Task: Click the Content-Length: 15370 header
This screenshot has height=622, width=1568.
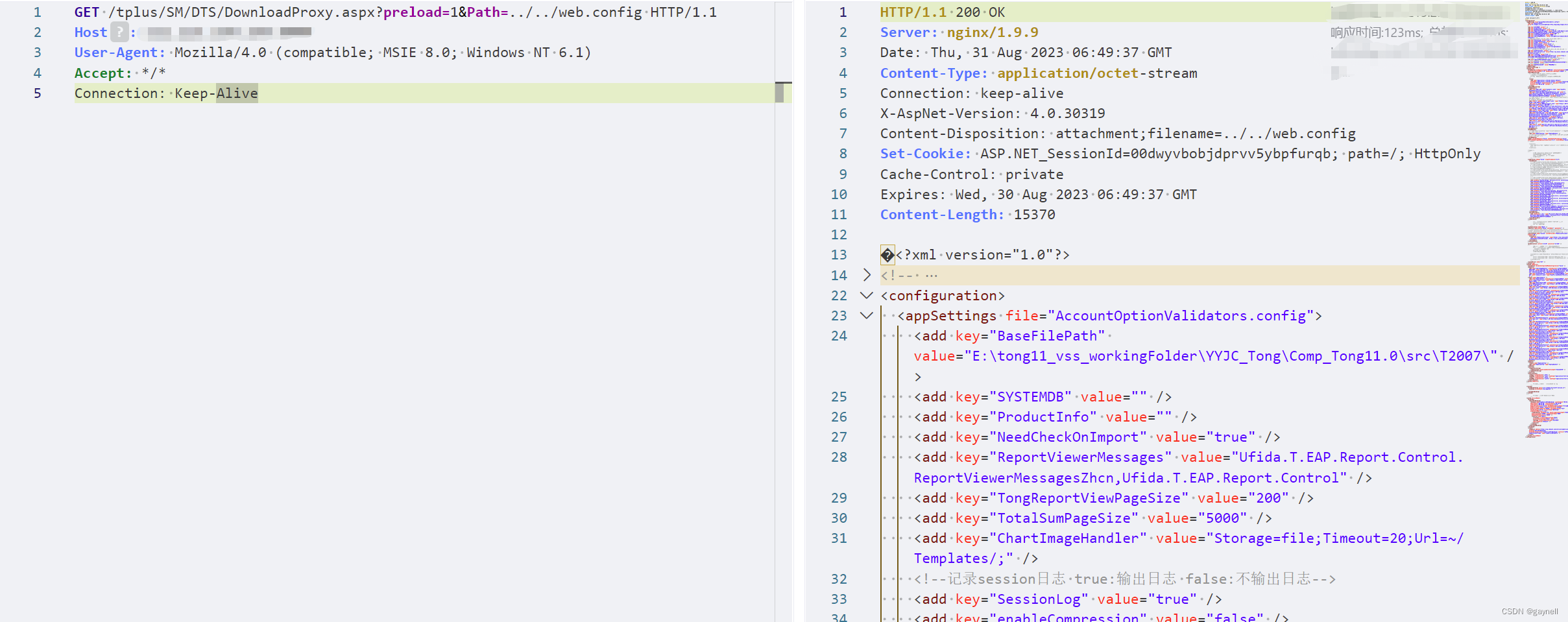Action: (x=968, y=215)
